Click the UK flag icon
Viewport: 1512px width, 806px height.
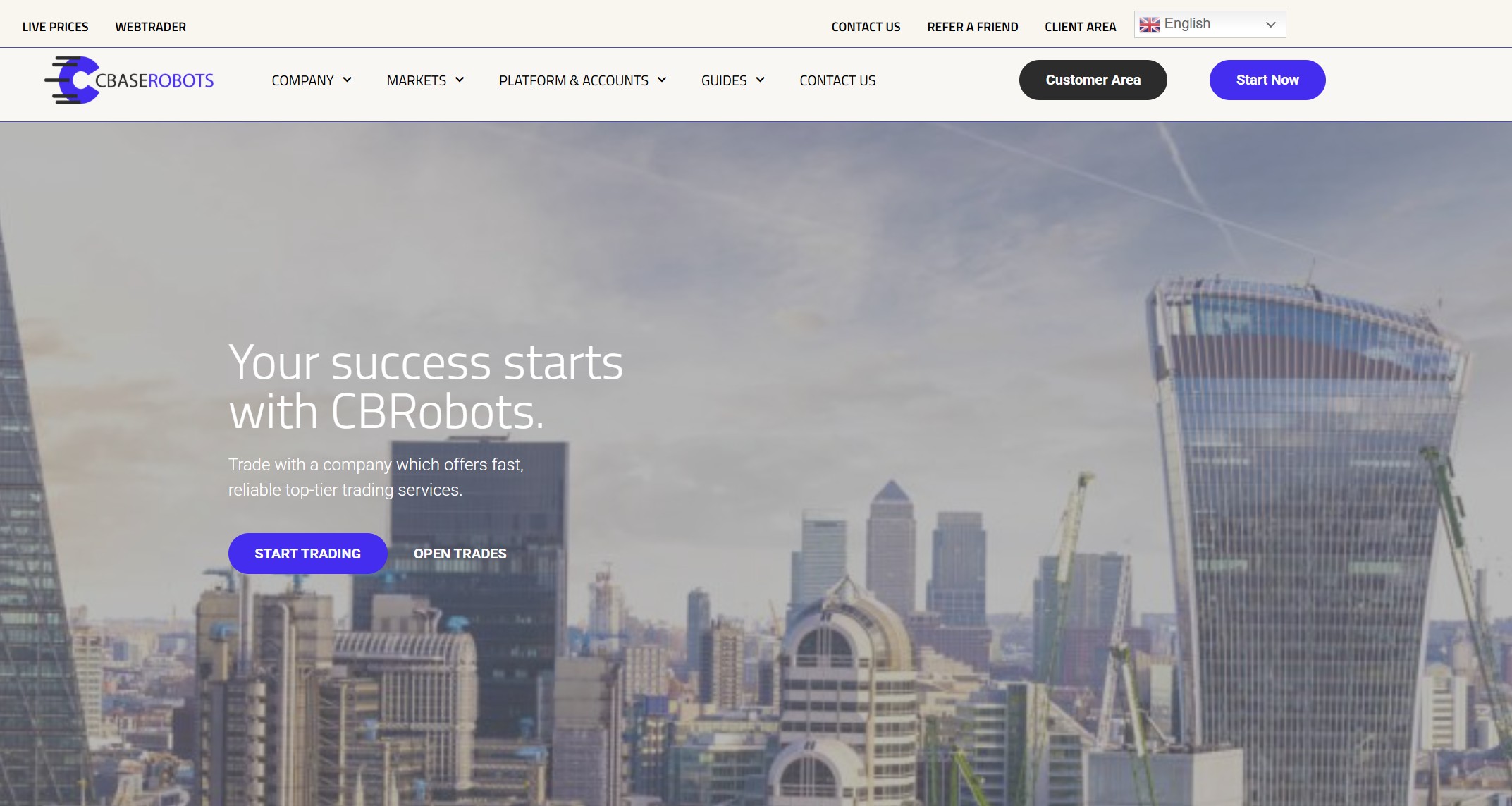[1149, 25]
